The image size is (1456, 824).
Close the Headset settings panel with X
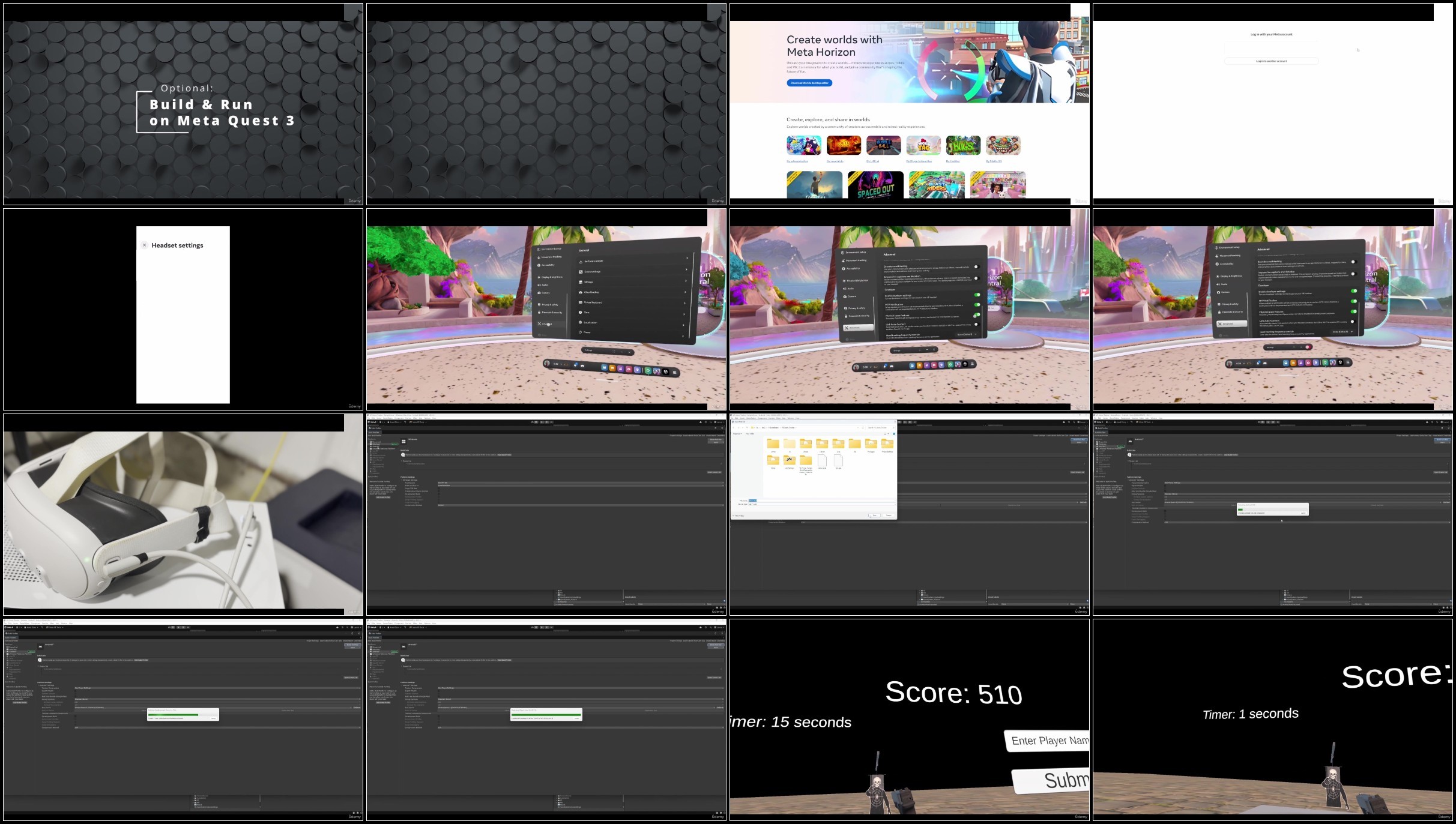(144, 245)
